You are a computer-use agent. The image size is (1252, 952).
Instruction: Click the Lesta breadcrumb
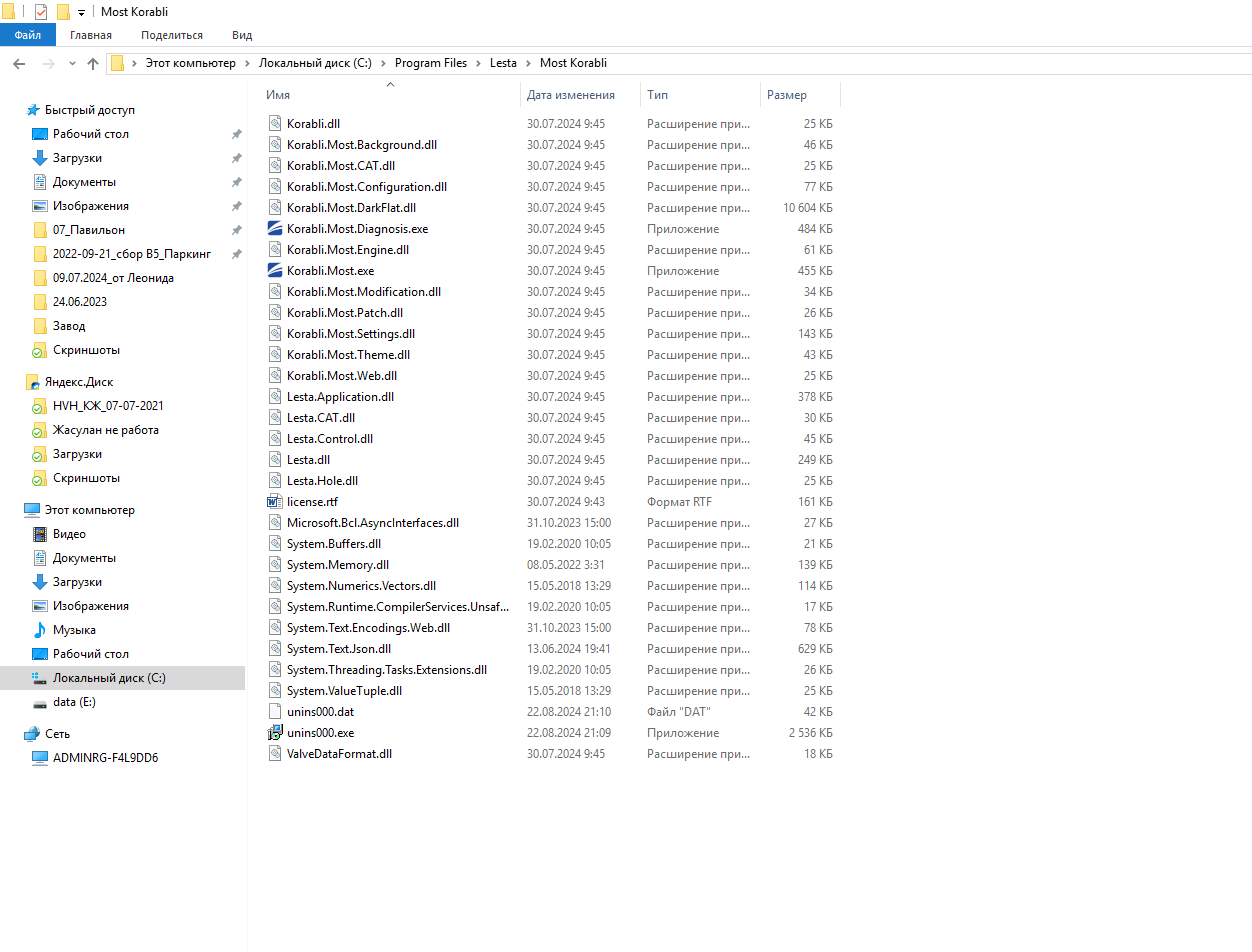(x=503, y=63)
